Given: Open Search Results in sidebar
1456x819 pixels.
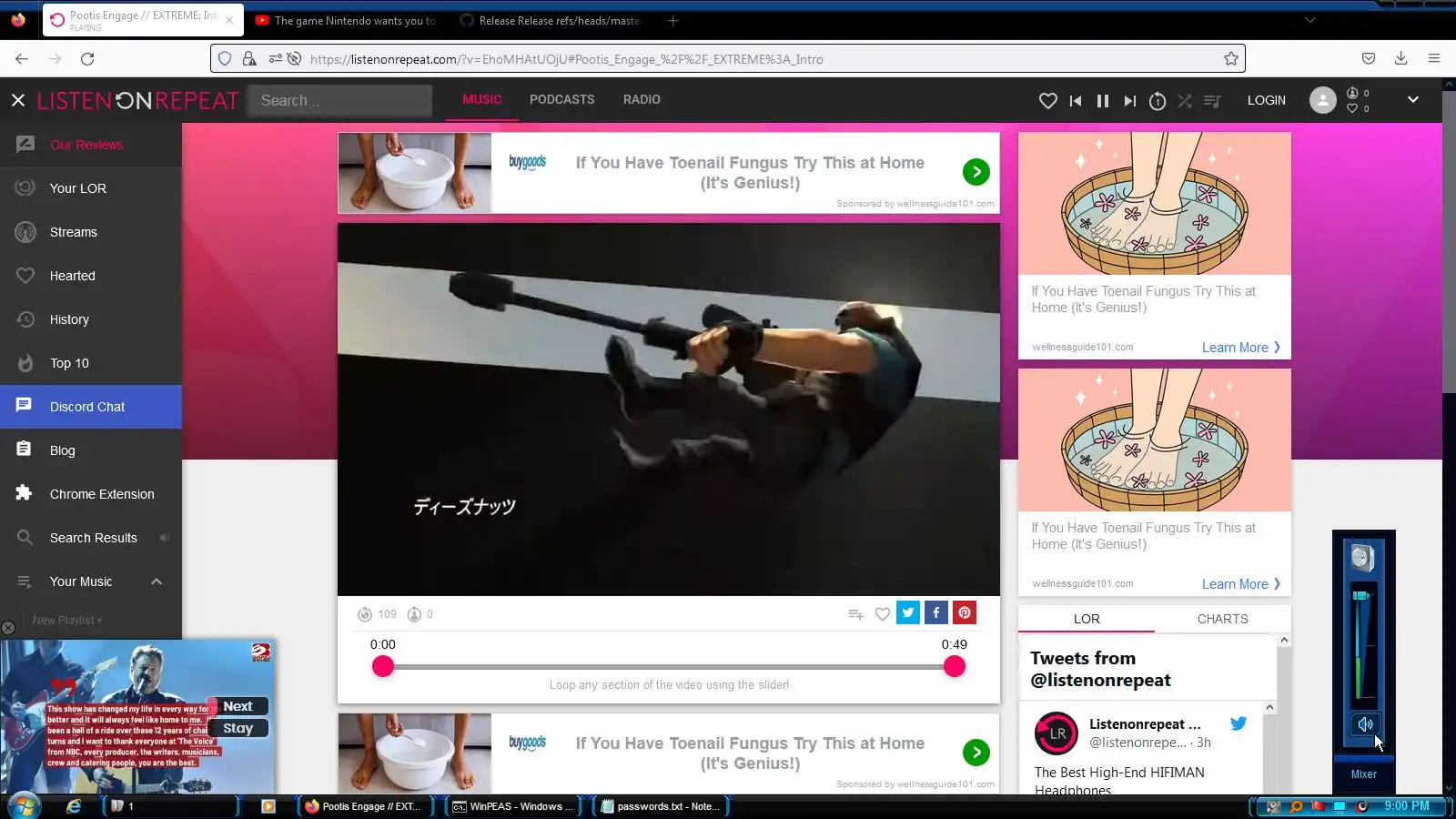Looking at the screenshot, I should [91, 538].
